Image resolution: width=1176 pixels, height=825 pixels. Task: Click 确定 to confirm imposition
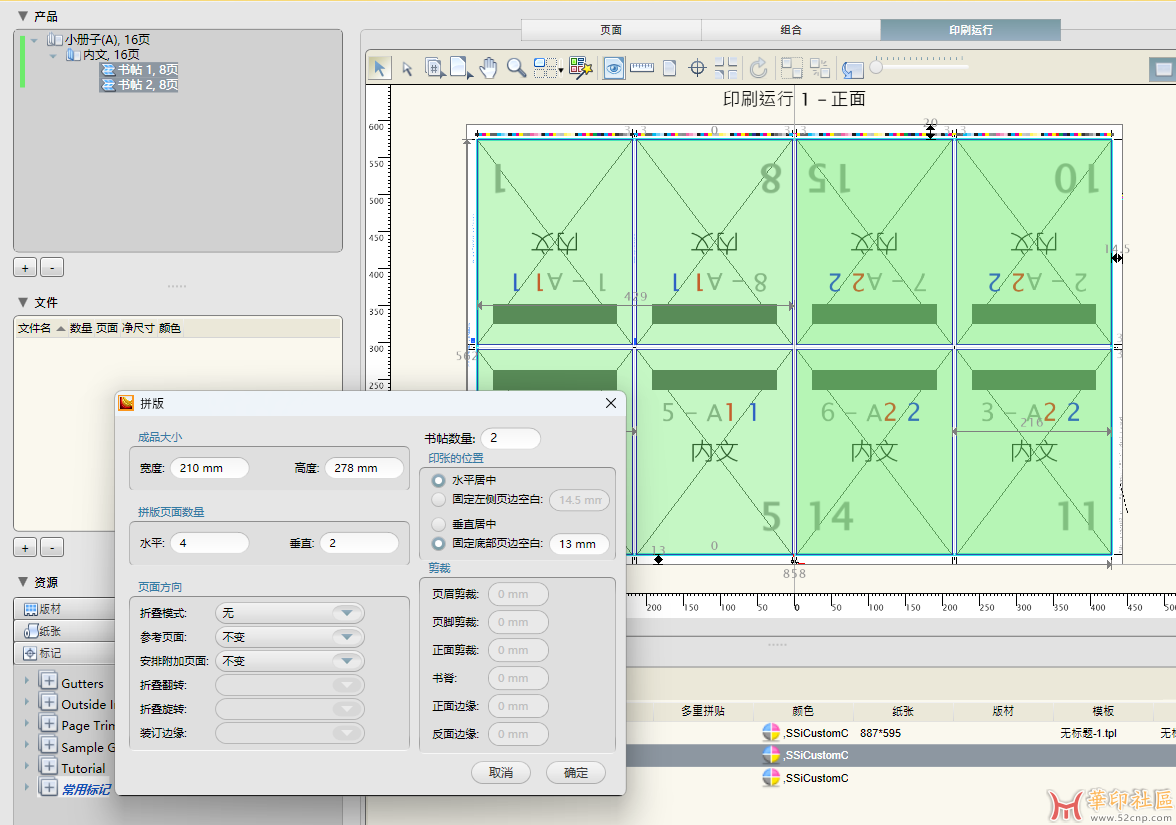tap(576, 772)
